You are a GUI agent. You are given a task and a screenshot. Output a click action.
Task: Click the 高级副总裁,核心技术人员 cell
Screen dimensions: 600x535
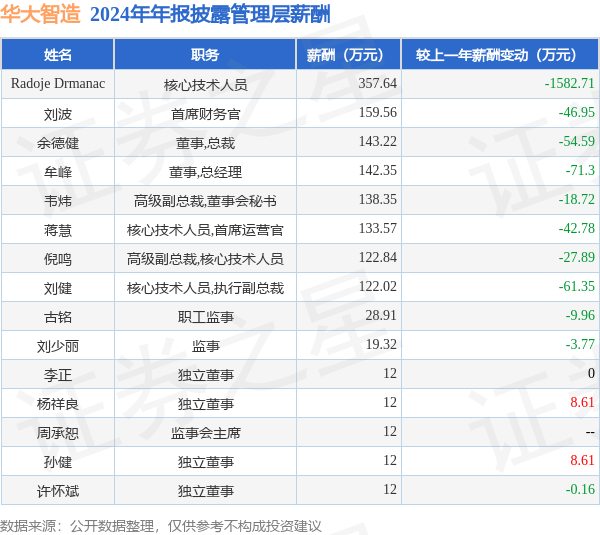(x=205, y=259)
